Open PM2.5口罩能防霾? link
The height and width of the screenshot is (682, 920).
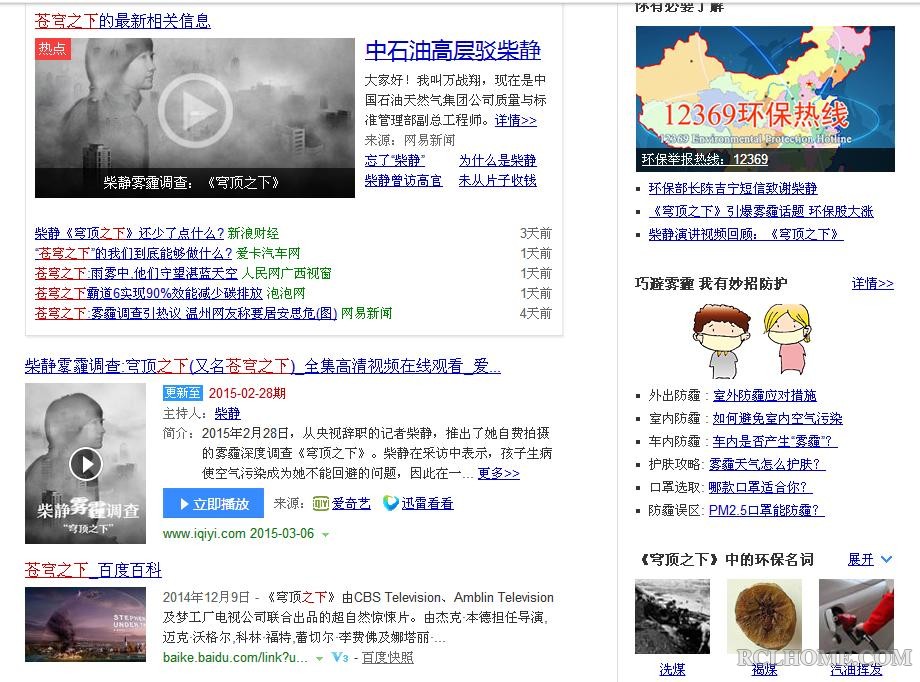click(x=766, y=510)
